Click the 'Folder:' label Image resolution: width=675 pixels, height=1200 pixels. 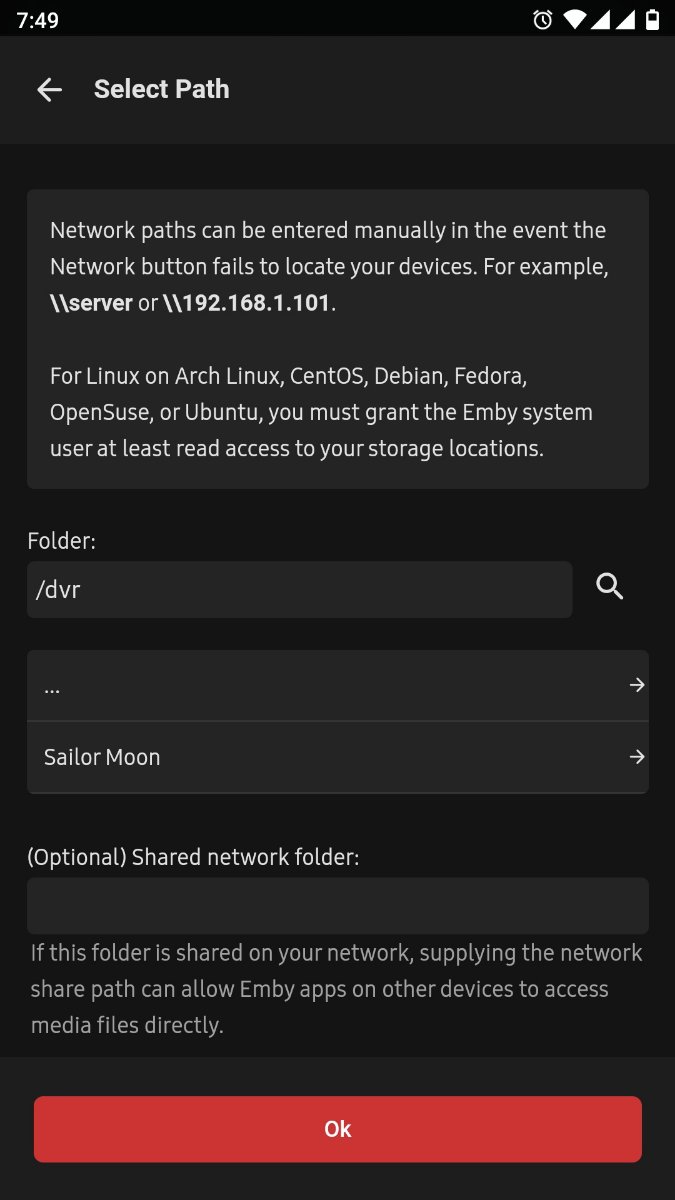click(61, 541)
